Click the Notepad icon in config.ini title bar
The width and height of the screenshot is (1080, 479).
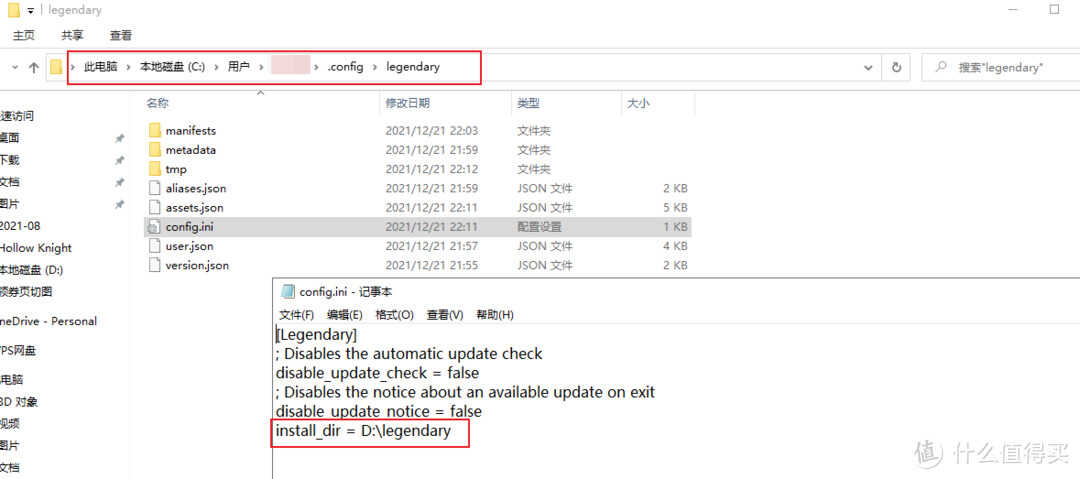click(288, 292)
